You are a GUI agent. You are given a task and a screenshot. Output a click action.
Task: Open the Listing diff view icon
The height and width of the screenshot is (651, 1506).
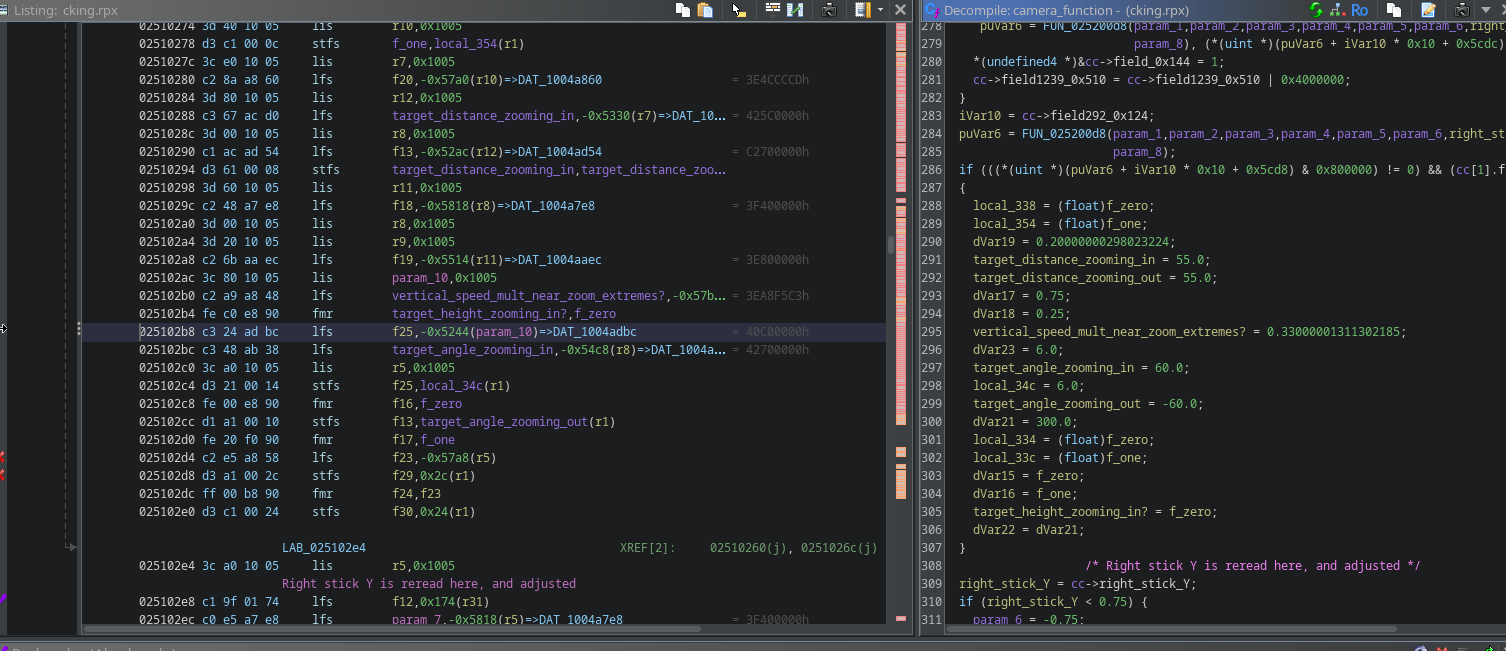795,10
